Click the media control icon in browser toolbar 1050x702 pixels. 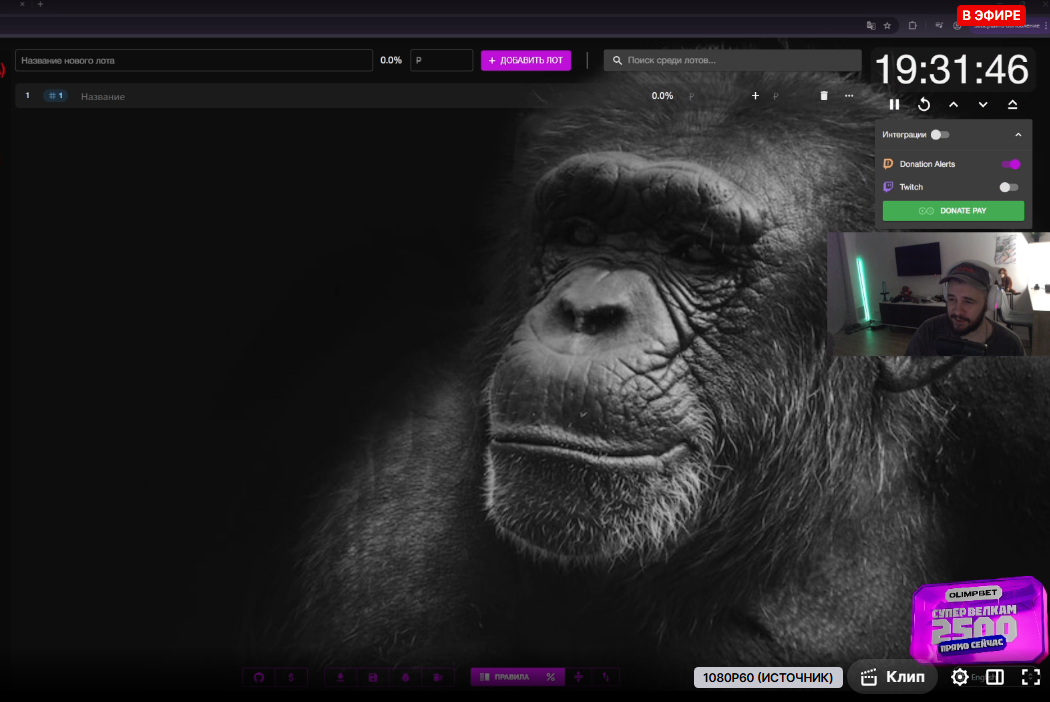point(939,25)
